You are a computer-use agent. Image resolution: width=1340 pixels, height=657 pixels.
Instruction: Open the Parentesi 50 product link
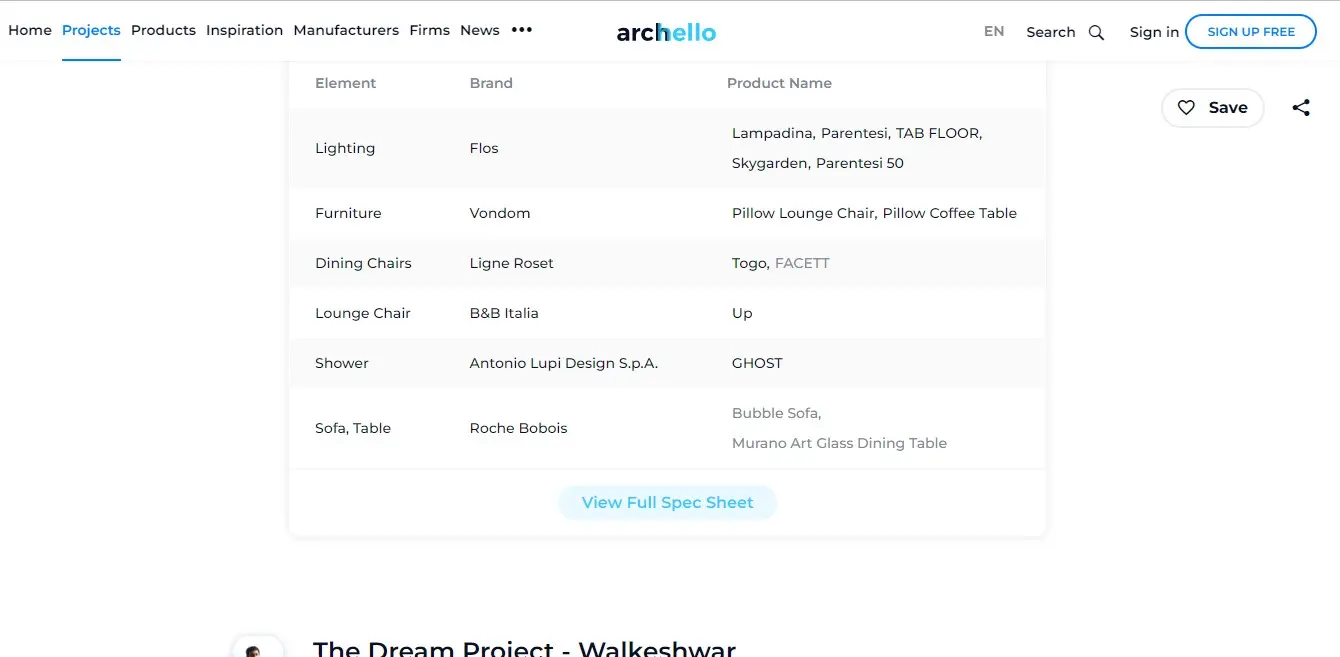(860, 163)
